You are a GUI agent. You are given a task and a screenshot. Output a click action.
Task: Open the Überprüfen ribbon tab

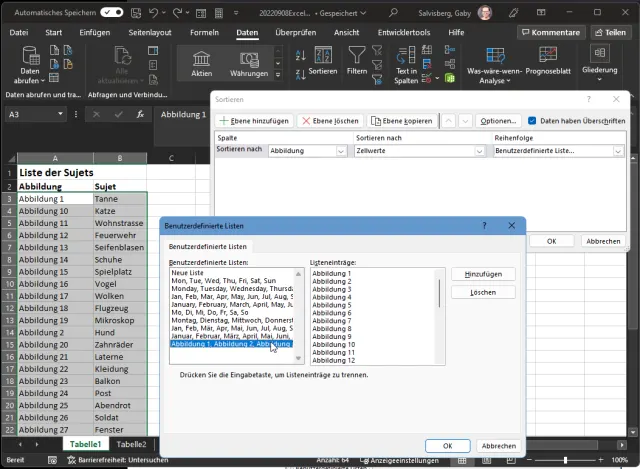295,32
